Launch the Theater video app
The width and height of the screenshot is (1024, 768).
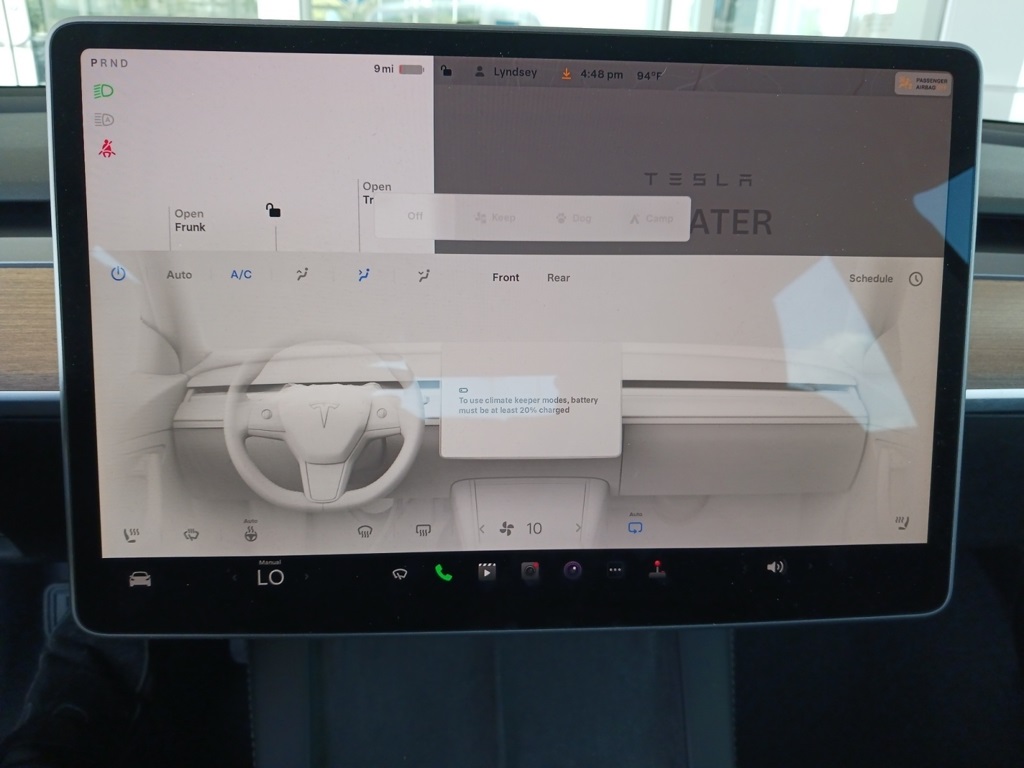[x=487, y=572]
